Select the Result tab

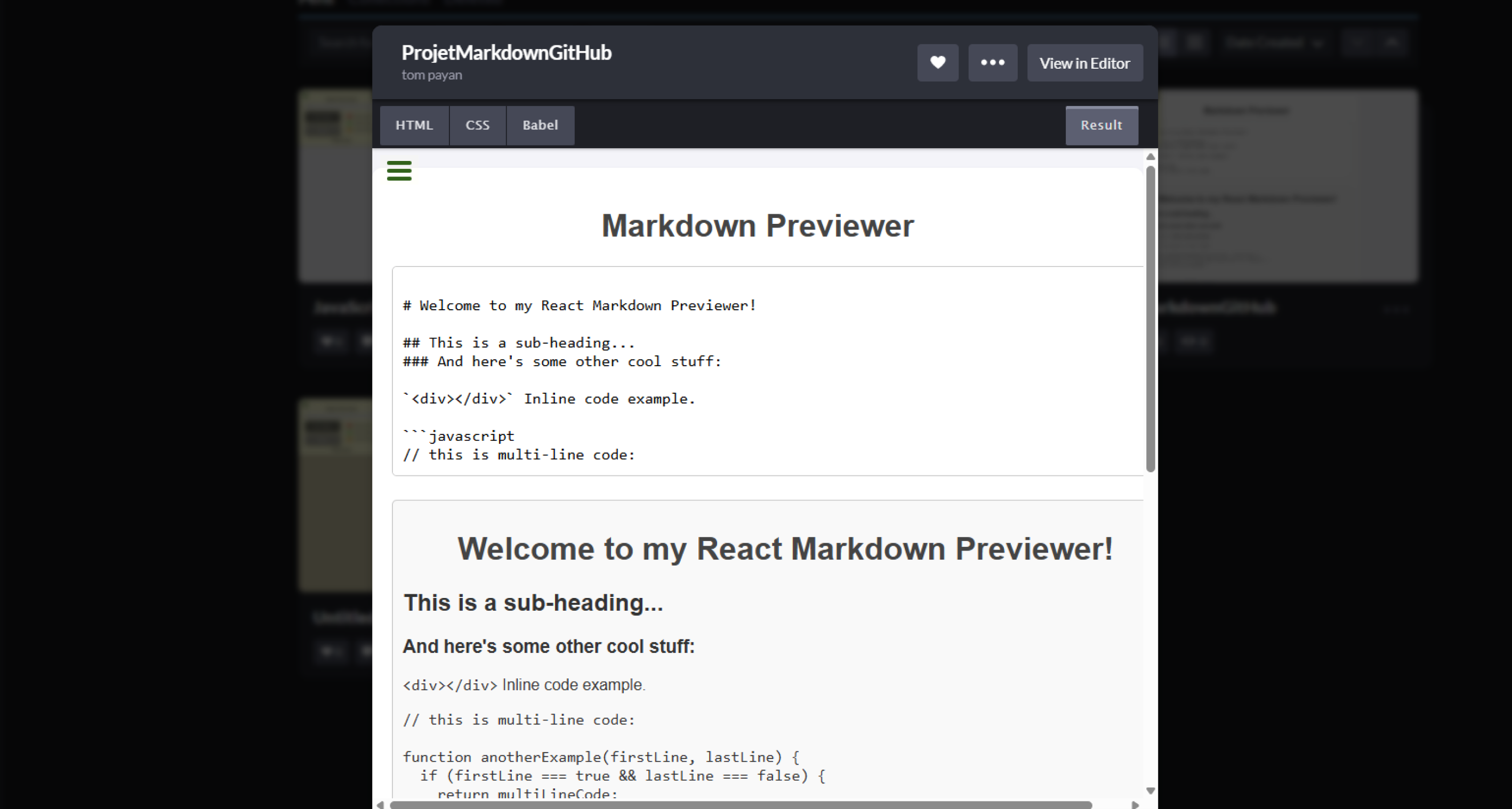(1101, 125)
